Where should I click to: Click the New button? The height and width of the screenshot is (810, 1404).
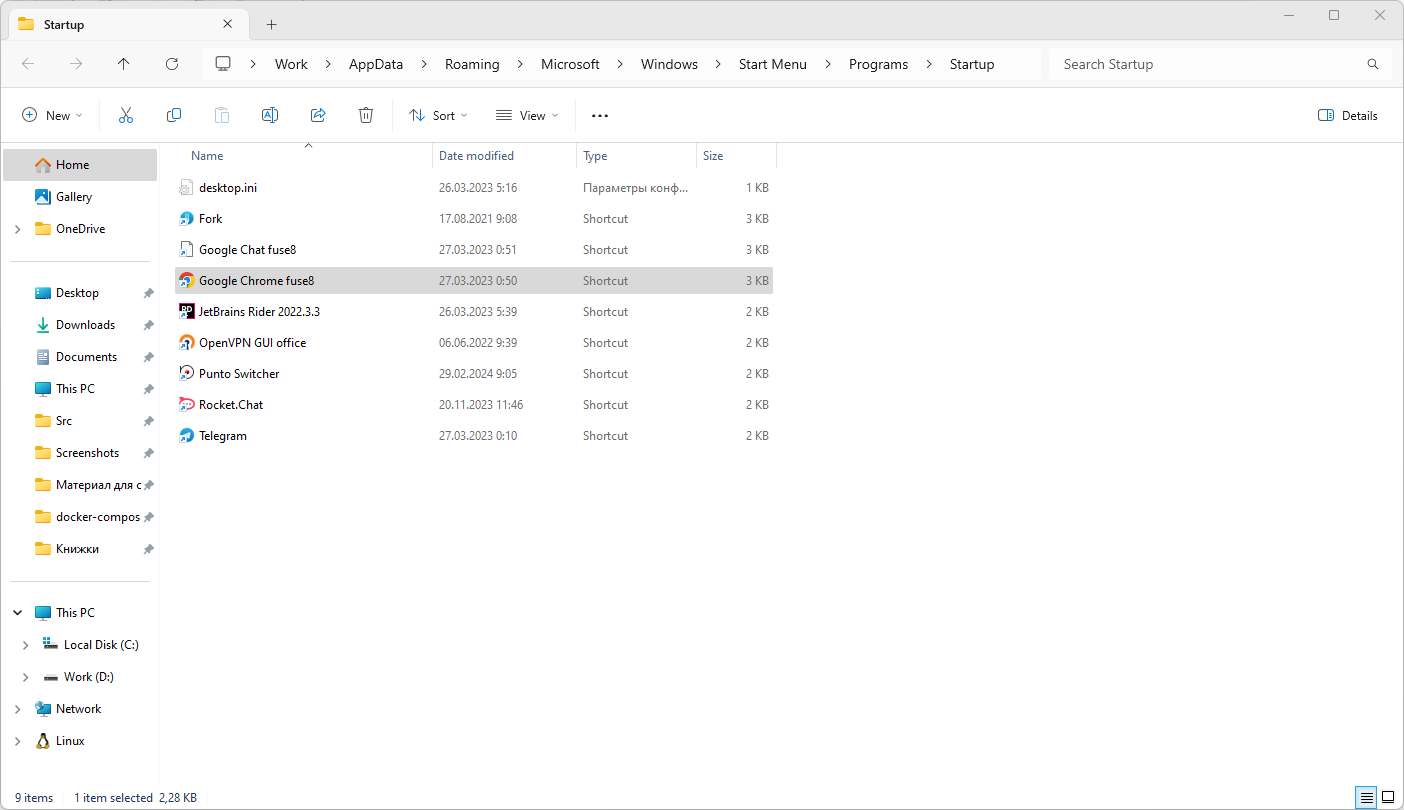point(53,116)
